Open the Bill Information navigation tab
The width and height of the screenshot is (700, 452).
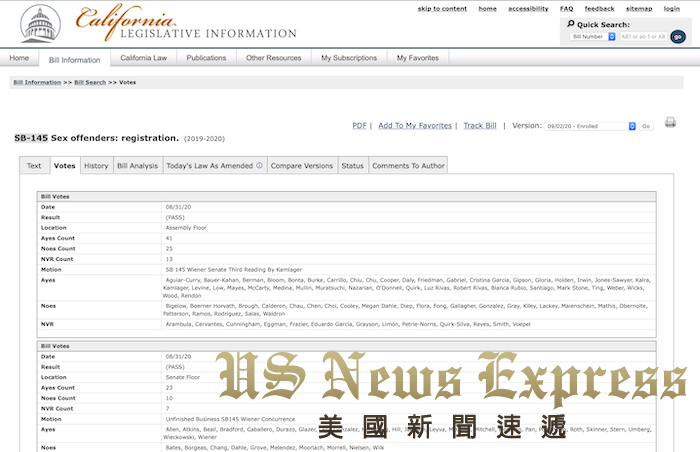pos(75,59)
